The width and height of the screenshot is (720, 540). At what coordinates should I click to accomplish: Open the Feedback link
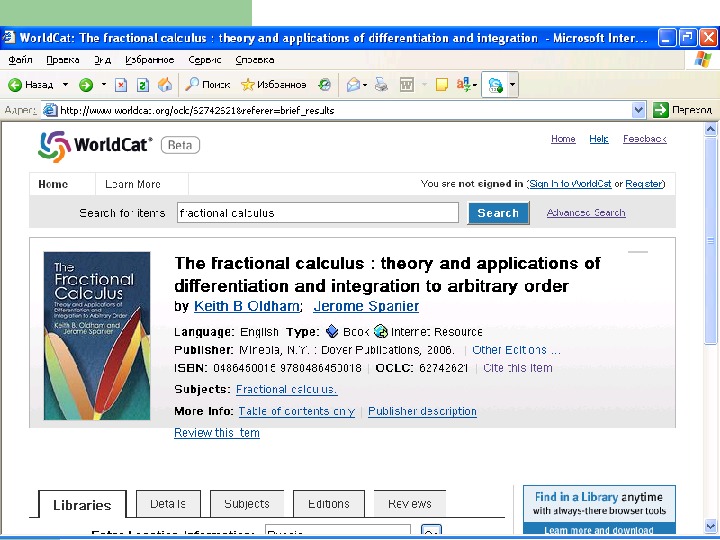click(x=645, y=139)
